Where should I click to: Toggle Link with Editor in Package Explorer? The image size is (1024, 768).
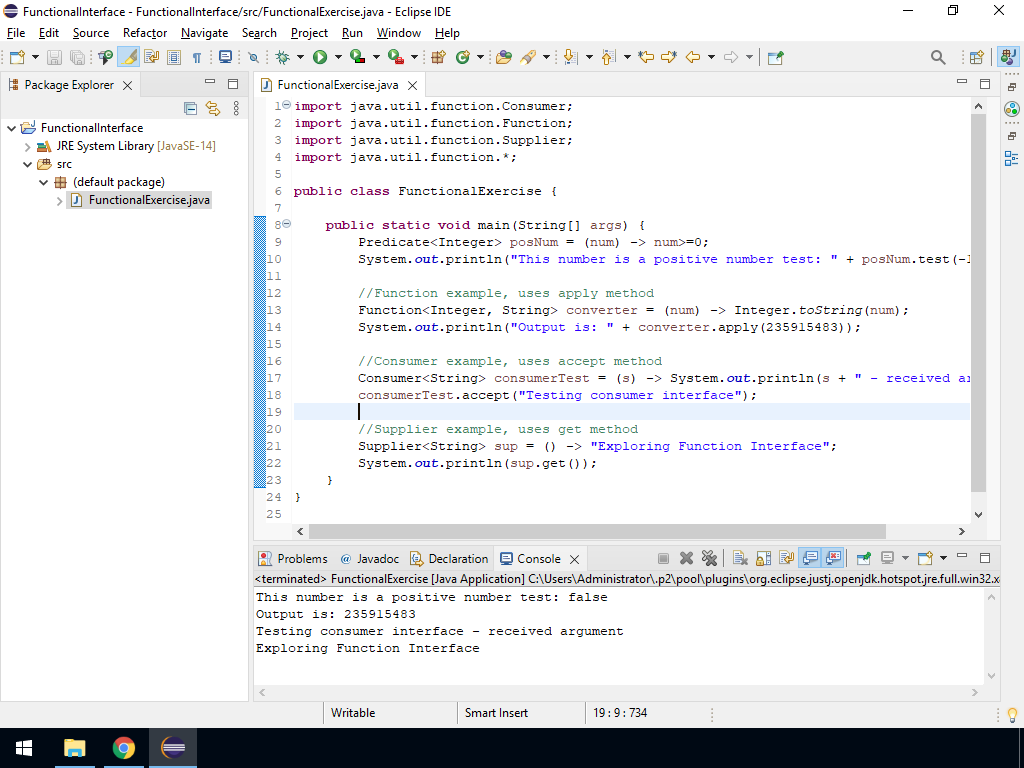click(x=213, y=108)
